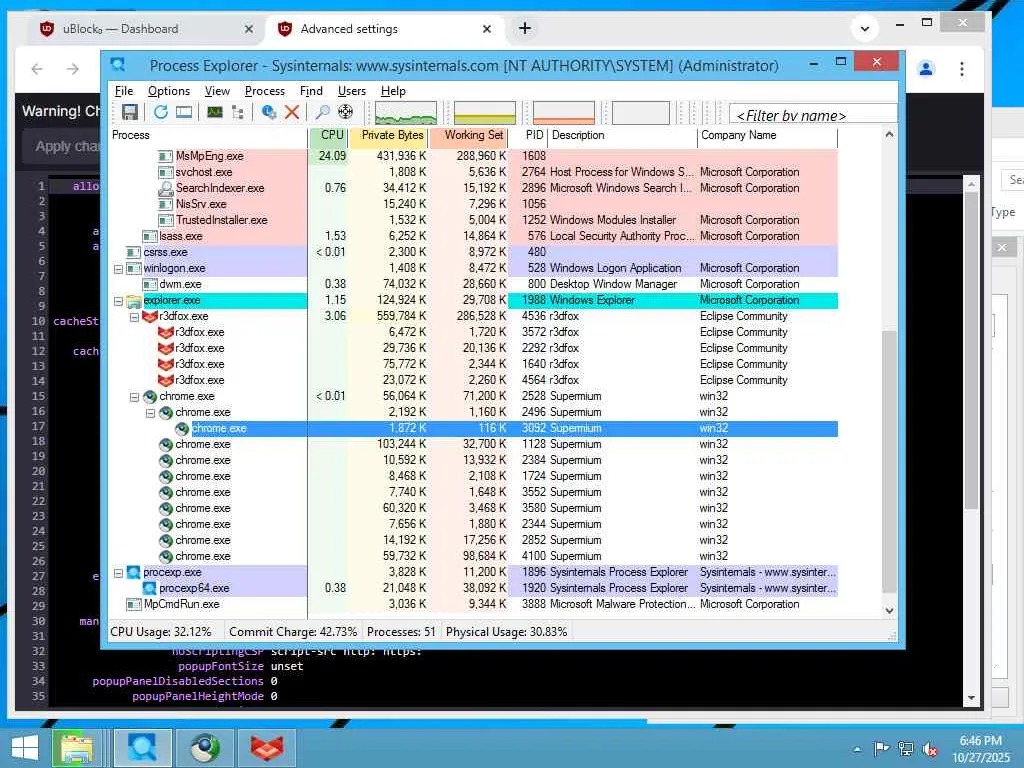Click the r3dfox.exe icon with PID 4536
Image resolution: width=1024 pixels, height=768 pixels.
point(150,316)
